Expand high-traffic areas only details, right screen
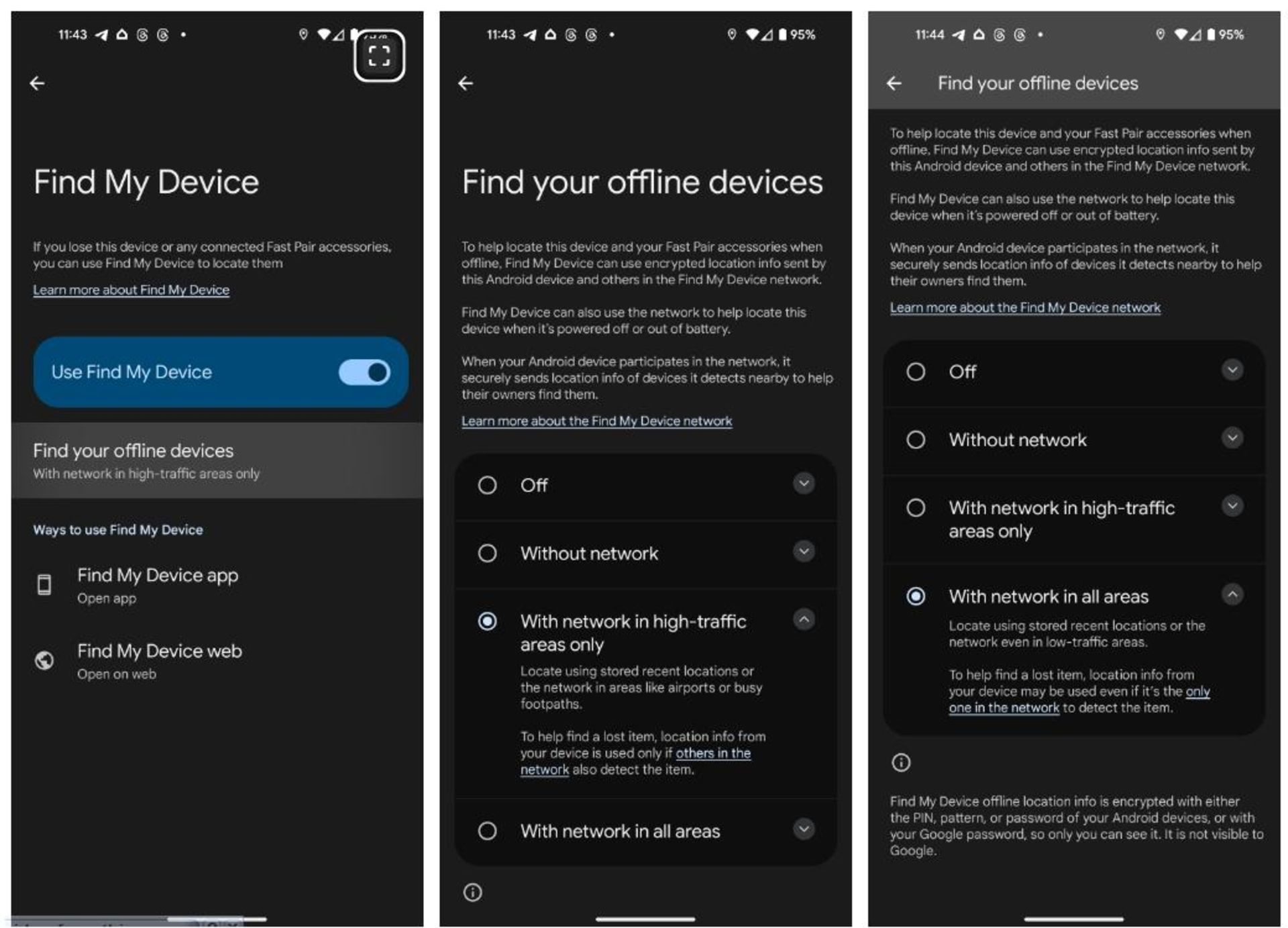 [x=1232, y=505]
